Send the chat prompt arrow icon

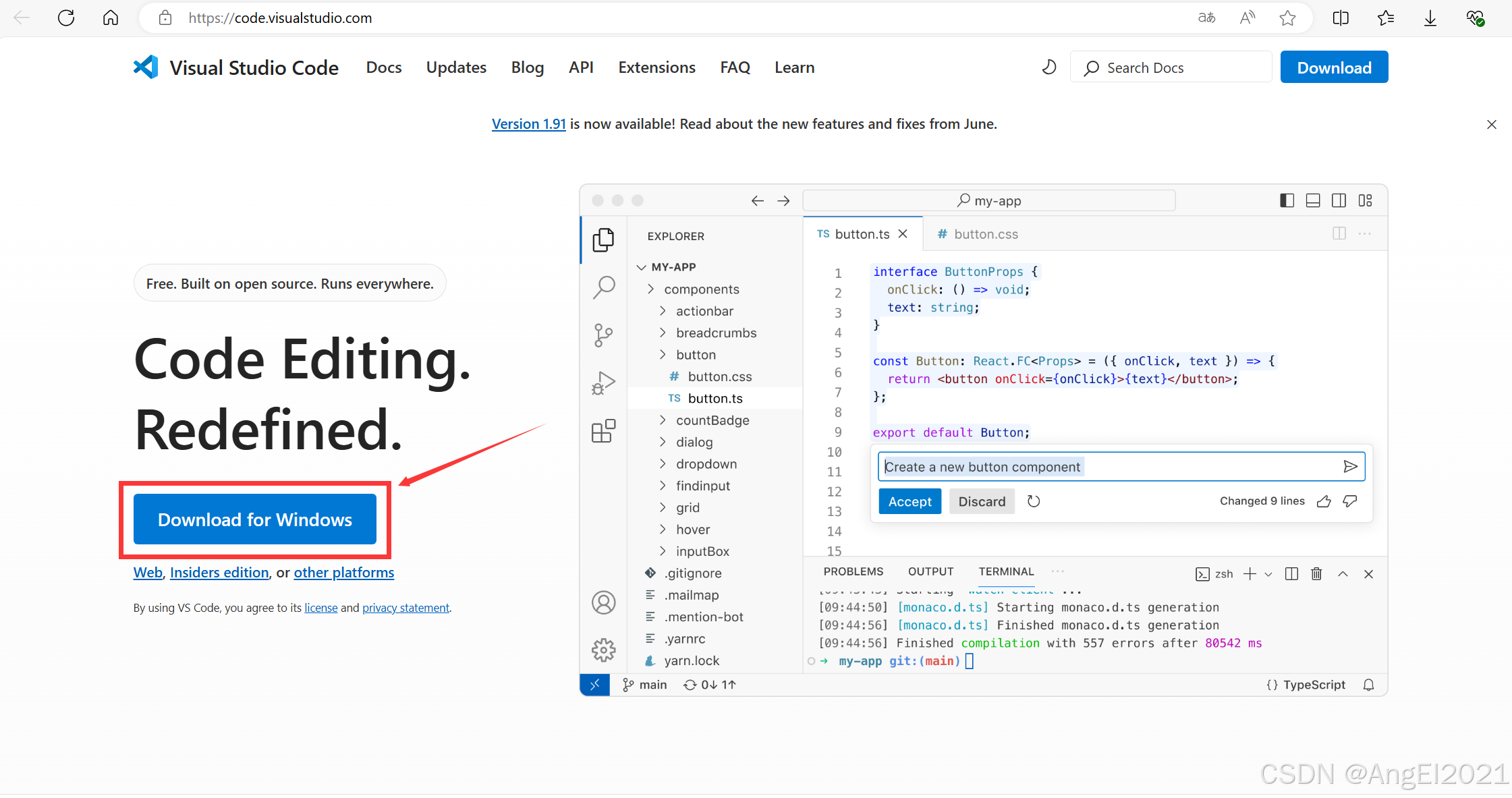tap(1350, 467)
